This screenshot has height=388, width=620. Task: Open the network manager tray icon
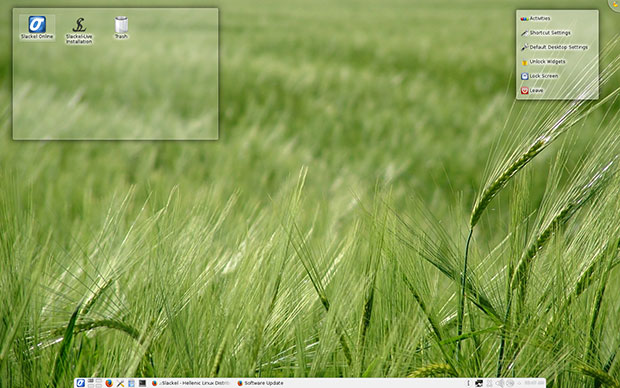(x=479, y=383)
